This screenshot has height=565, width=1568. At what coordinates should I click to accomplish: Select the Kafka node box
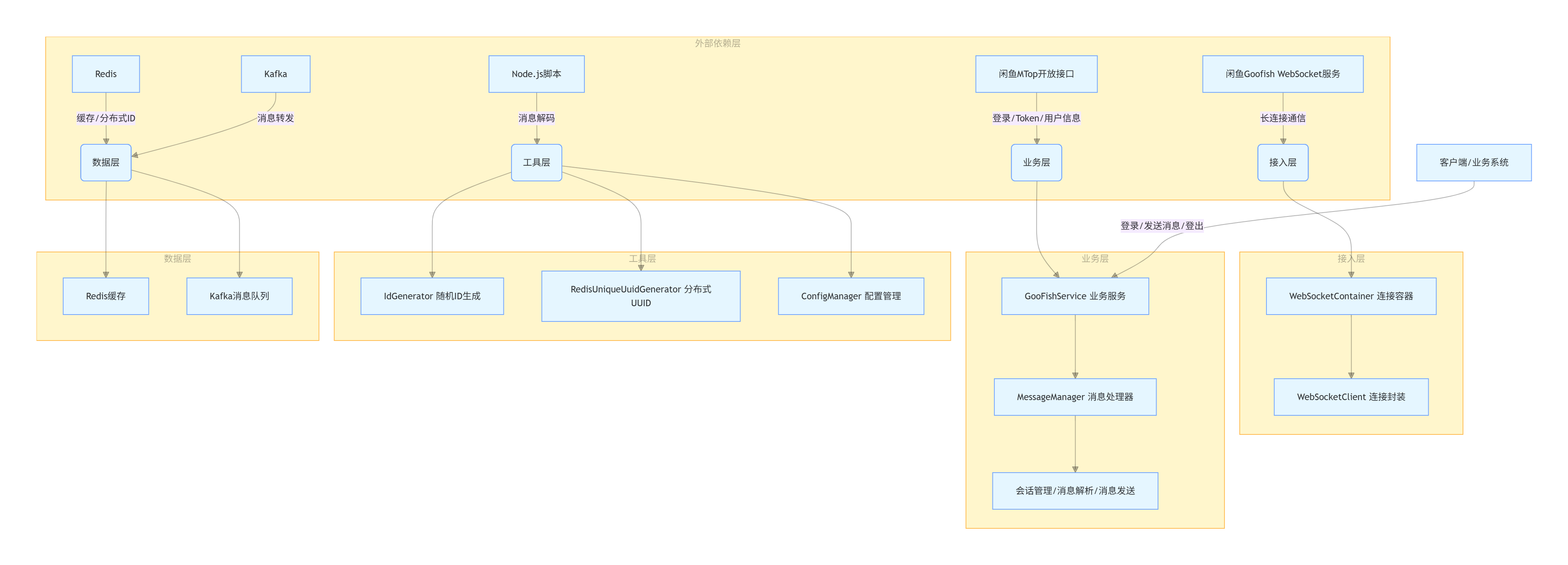(275, 74)
